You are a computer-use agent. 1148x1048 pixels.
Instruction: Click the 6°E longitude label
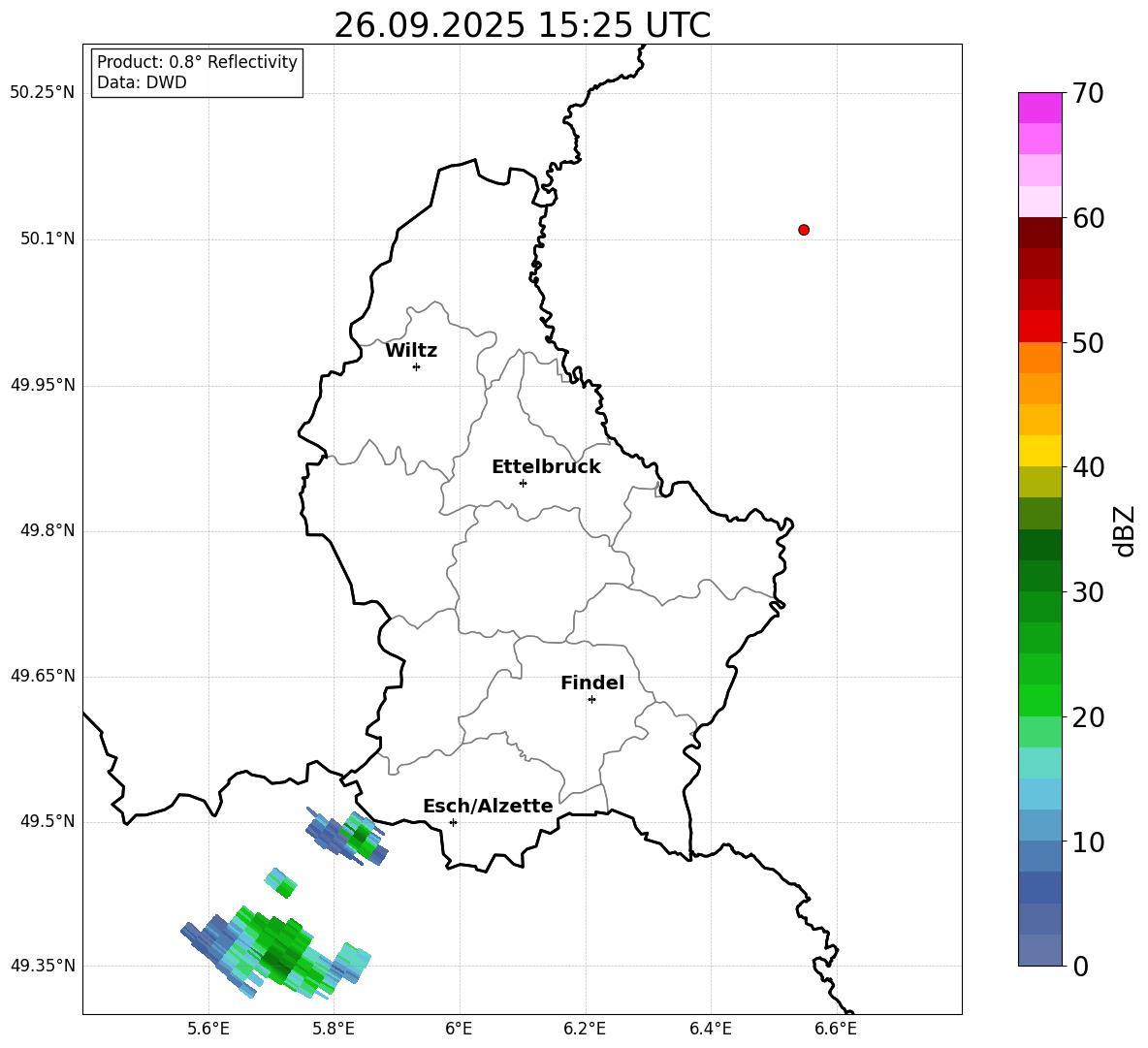[x=459, y=1029]
